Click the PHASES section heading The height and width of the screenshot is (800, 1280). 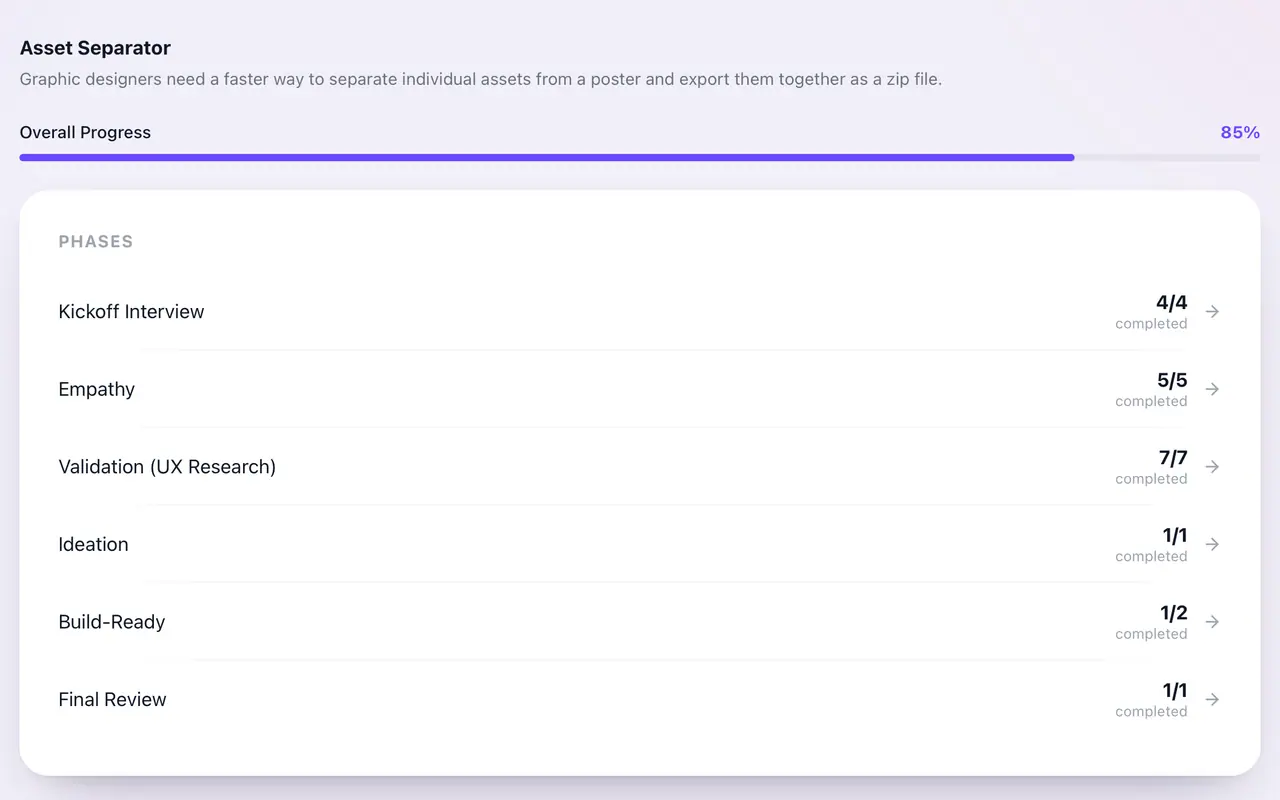96,241
